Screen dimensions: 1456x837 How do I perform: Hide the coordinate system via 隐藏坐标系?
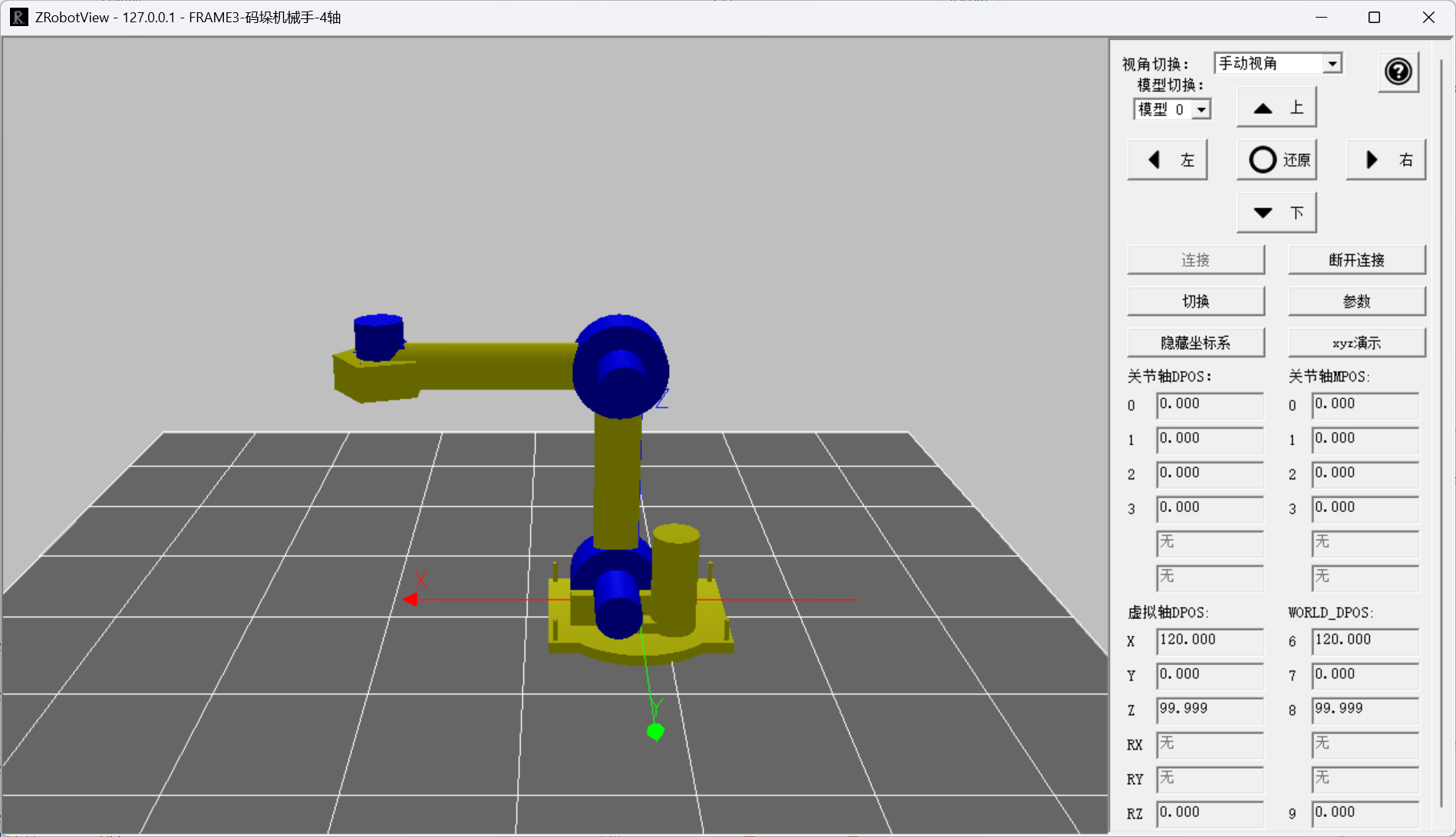pyautogui.click(x=1195, y=342)
